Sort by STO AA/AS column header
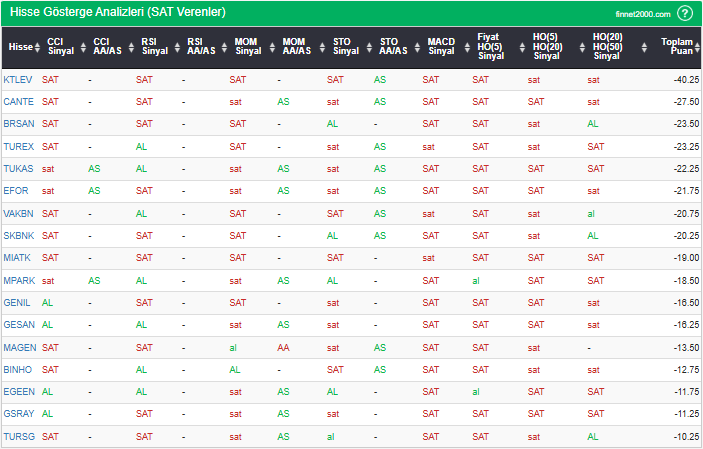This screenshot has height=449, width=703. 391,46
